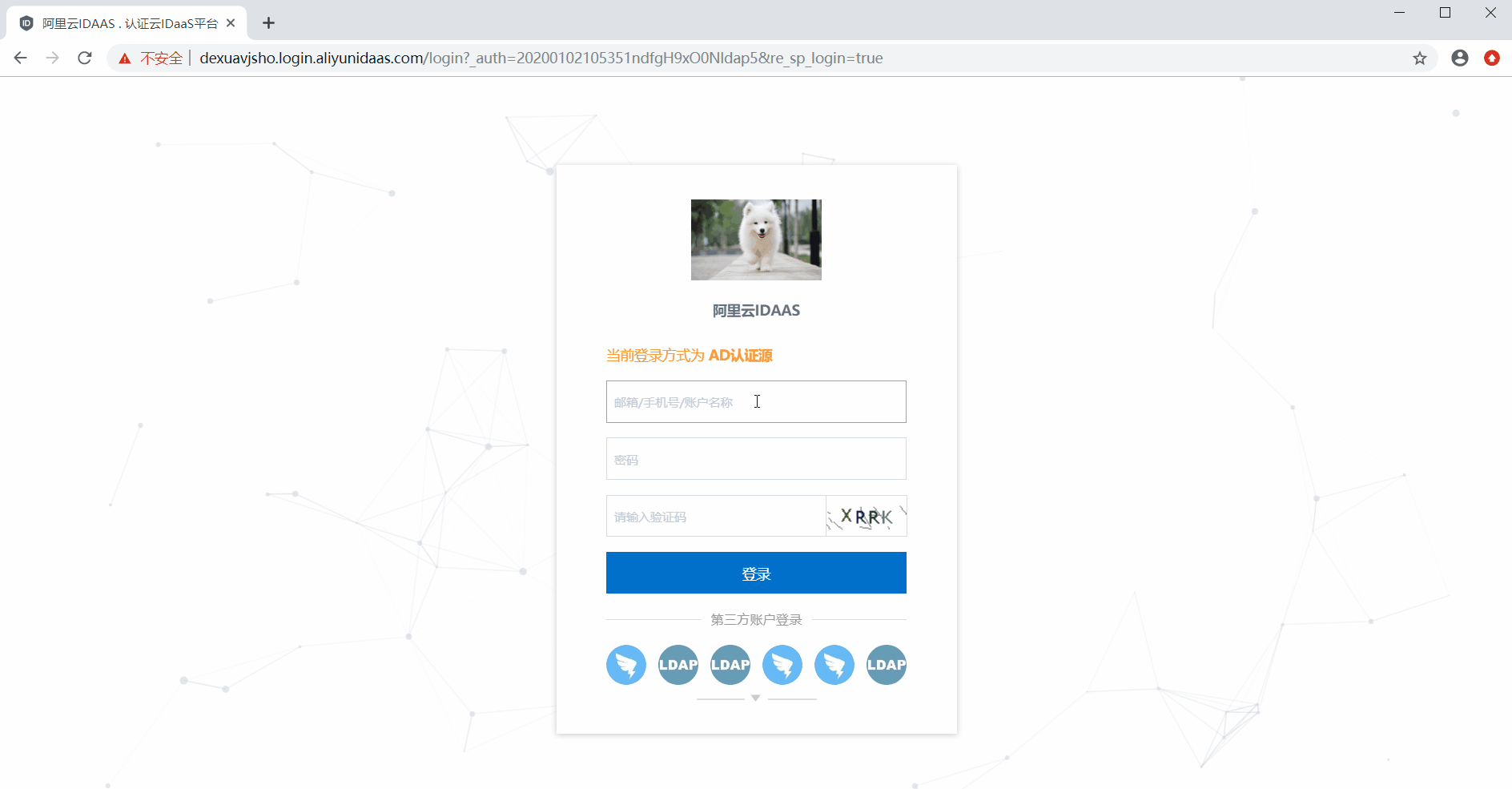The image size is (1512, 789).
Task: Click the first LDAP login icon
Action: [678, 665]
